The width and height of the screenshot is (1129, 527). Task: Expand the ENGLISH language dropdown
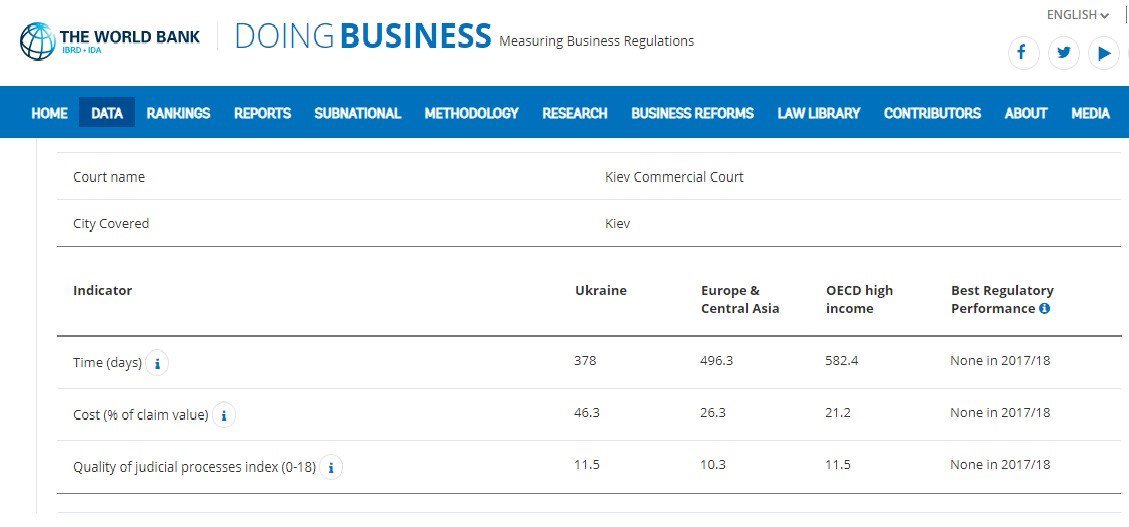coord(1077,15)
